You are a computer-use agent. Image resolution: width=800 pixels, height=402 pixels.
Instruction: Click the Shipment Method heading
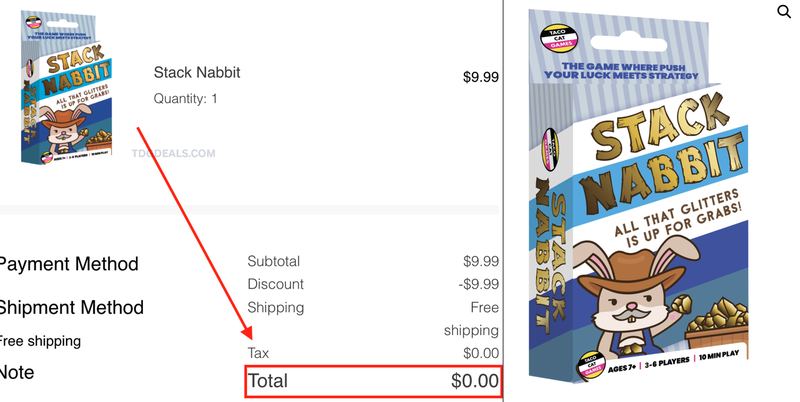(x=71, y=308)
